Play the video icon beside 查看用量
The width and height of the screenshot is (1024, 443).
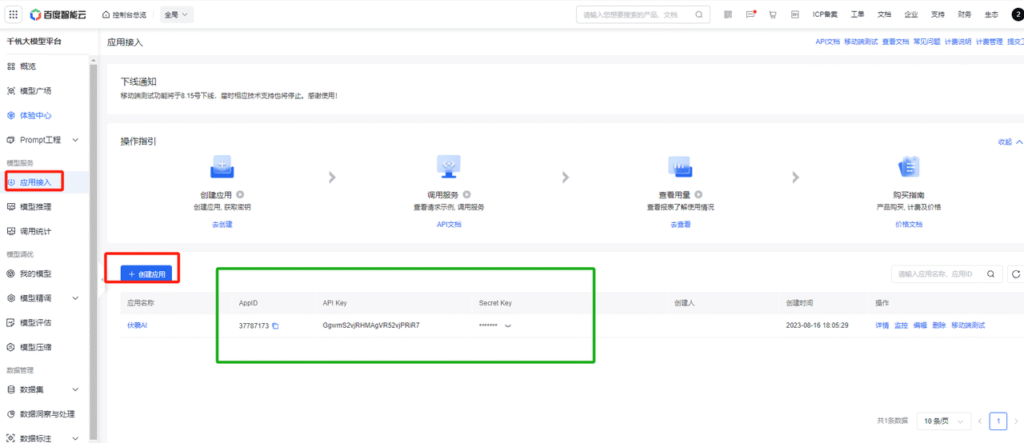(698, 195)
